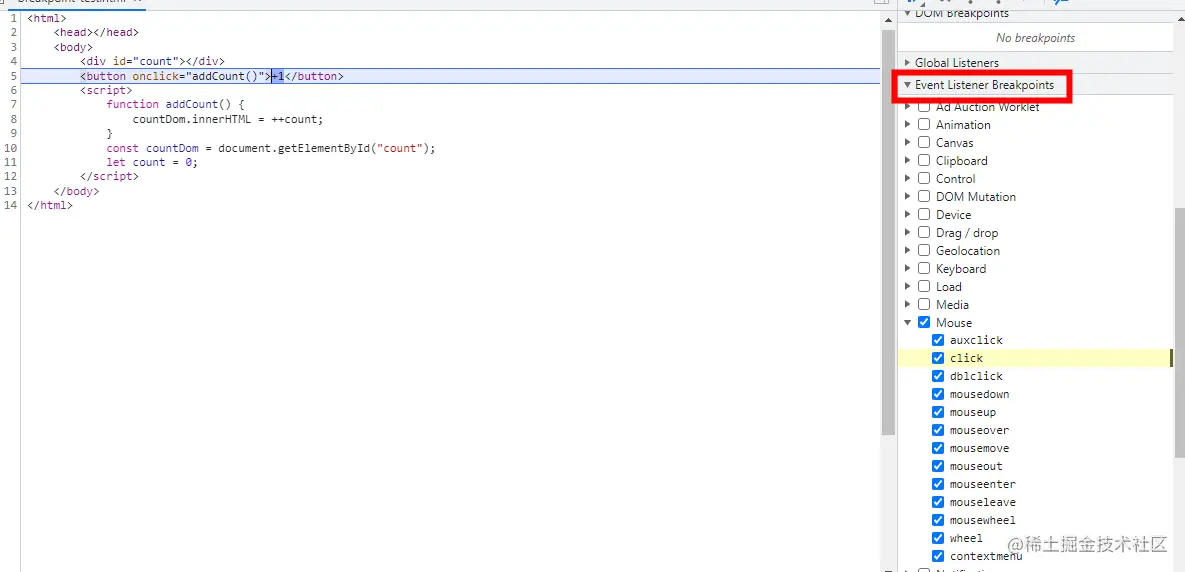Click the closing </html> tag line
Viewport: 1185px width, 572px height.
click(50, 205)
